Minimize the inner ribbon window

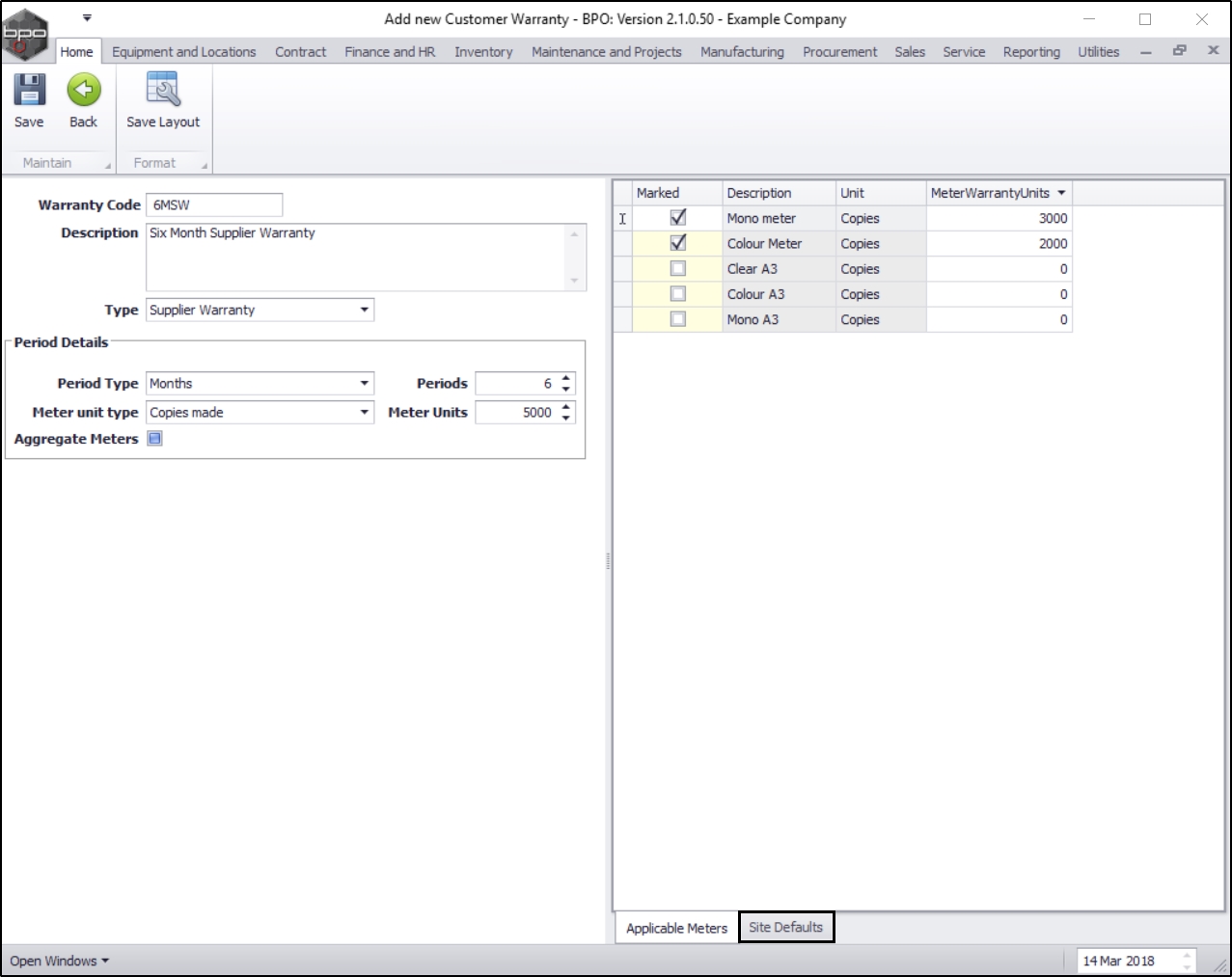click(x=1145, y=52)
